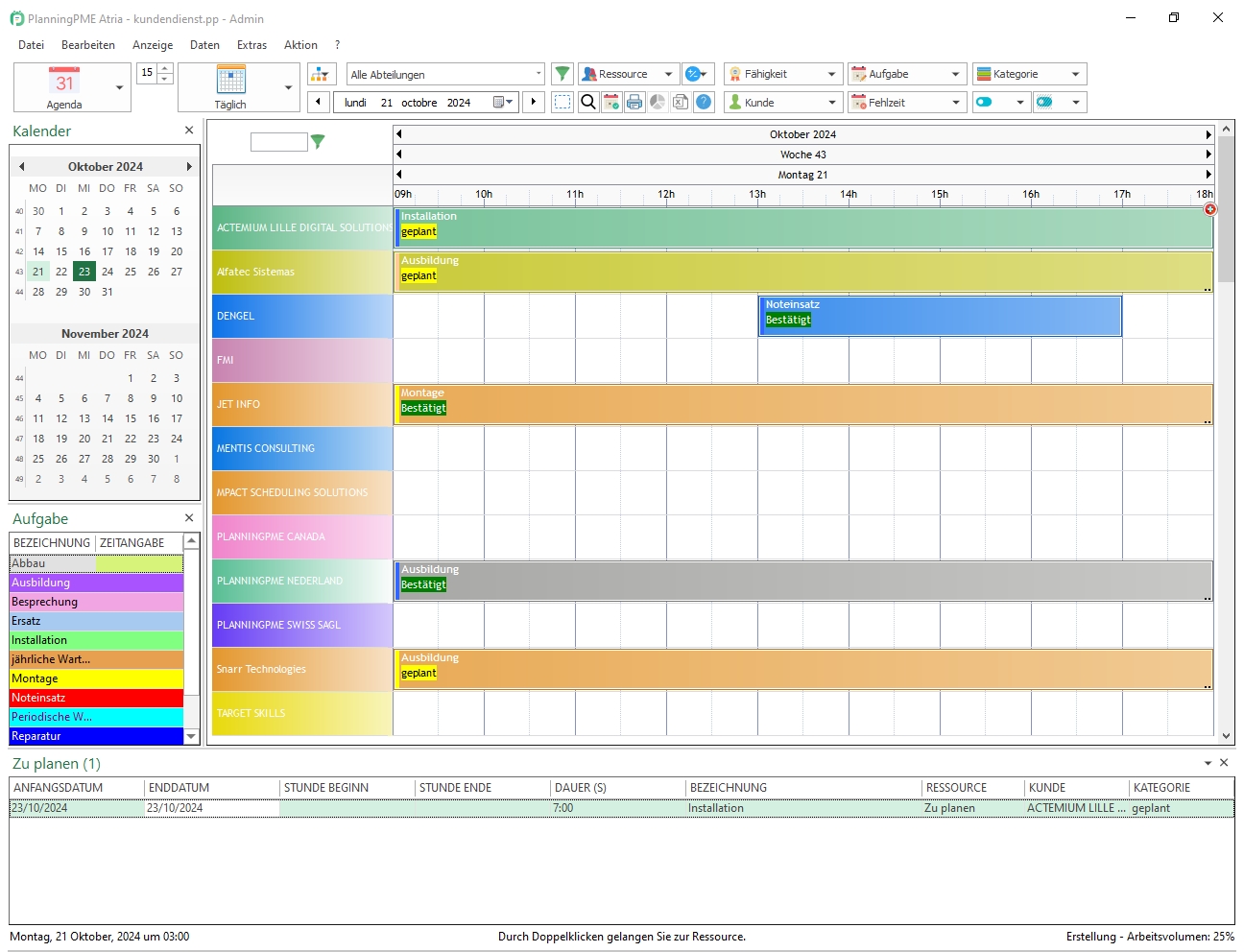The image size is (1244, 952).
Task: Go to next day with the right arrow
Action: click(534, 102)
